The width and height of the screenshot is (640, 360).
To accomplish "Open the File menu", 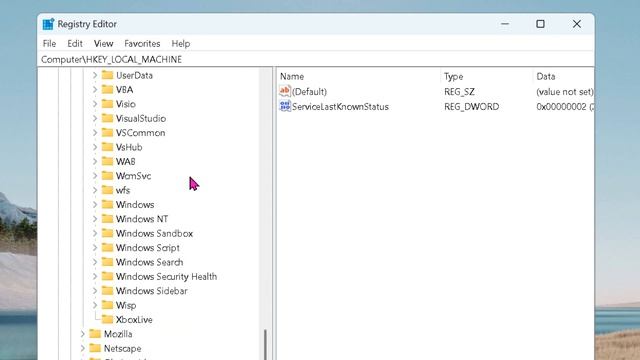I will 49,44.
